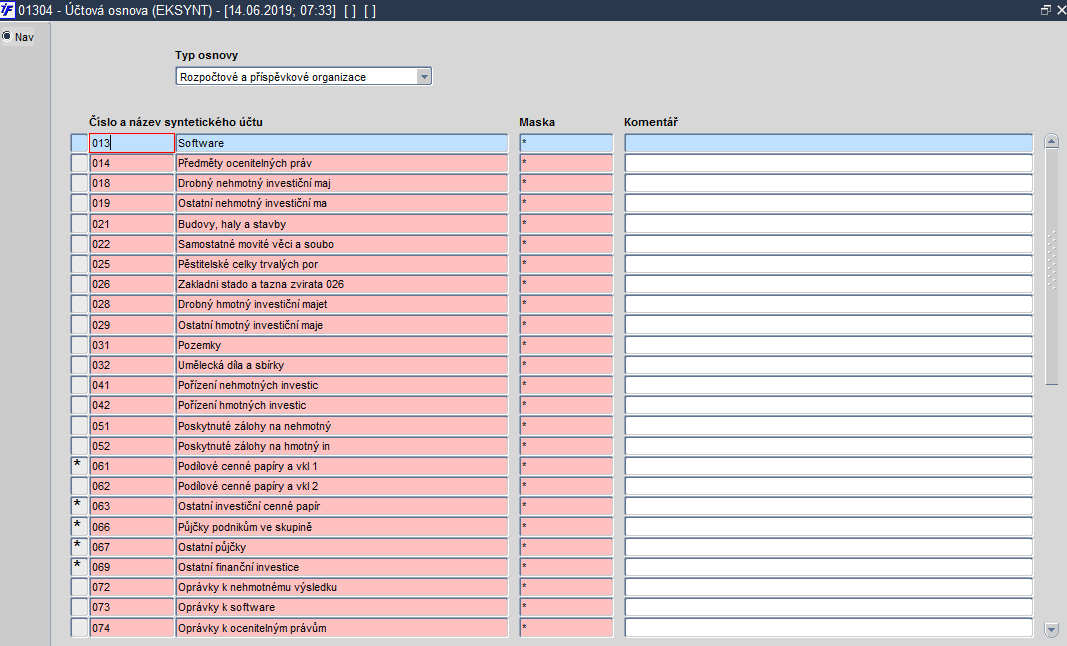This screenshot has width=1067, height=646.
Task: Select the Oprávky k software name field
Action: [342, 607]
